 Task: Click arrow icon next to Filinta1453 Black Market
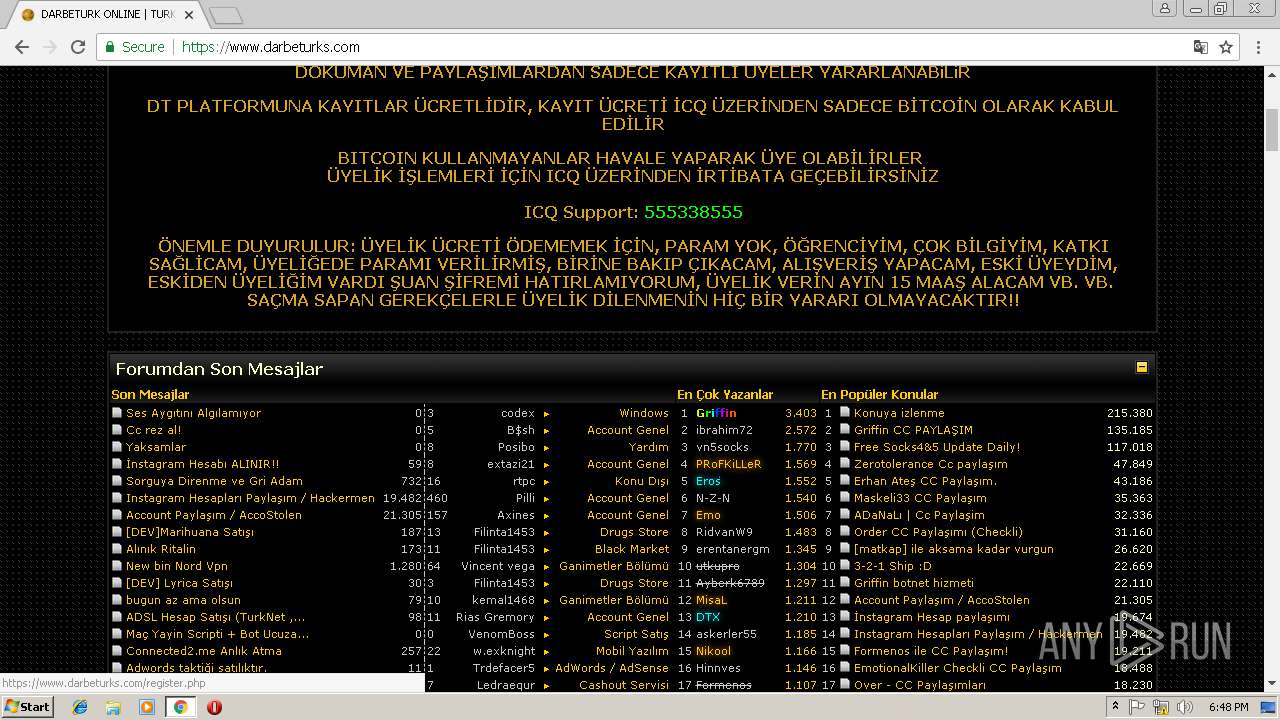[x=546, y=550]
